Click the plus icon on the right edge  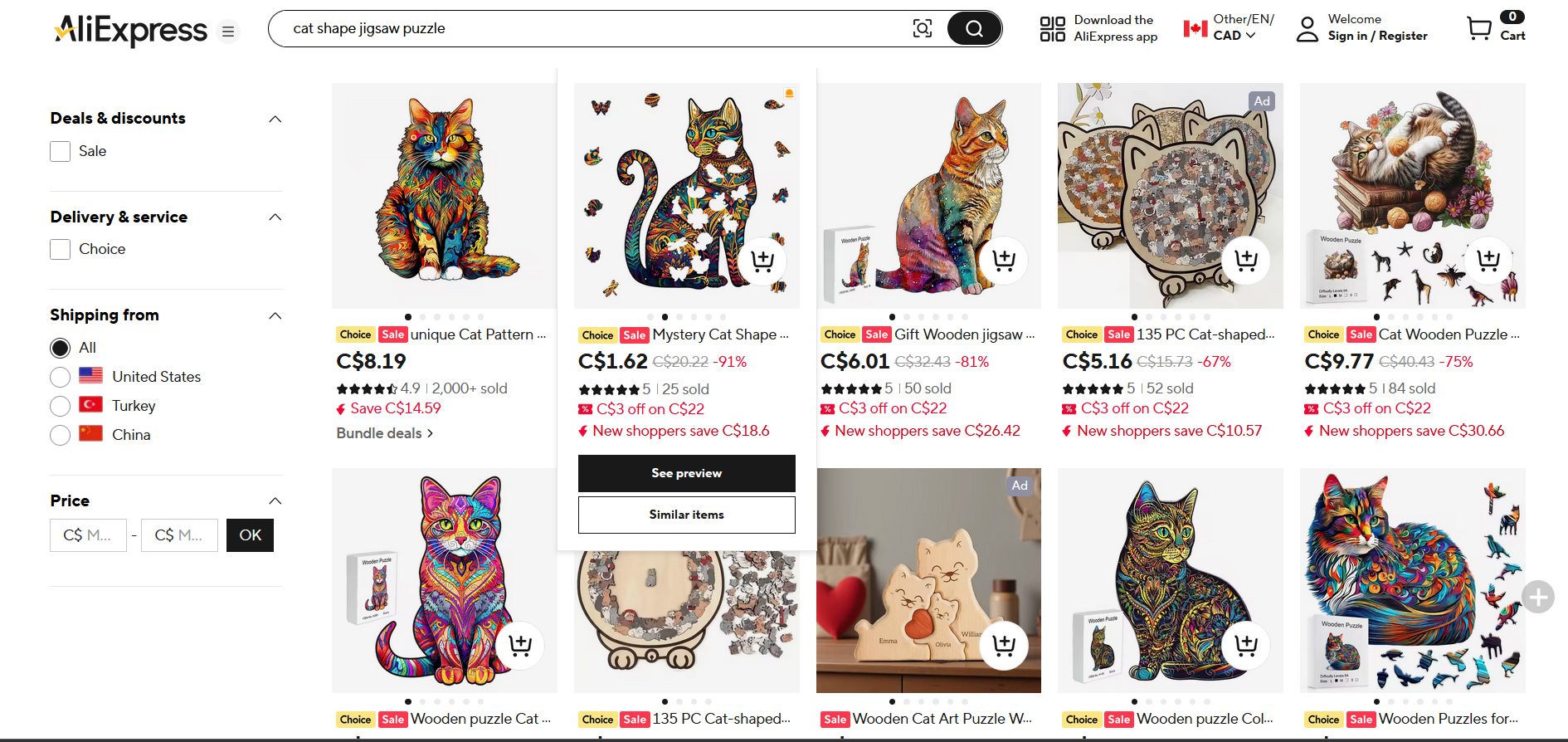click(1539, 597)
